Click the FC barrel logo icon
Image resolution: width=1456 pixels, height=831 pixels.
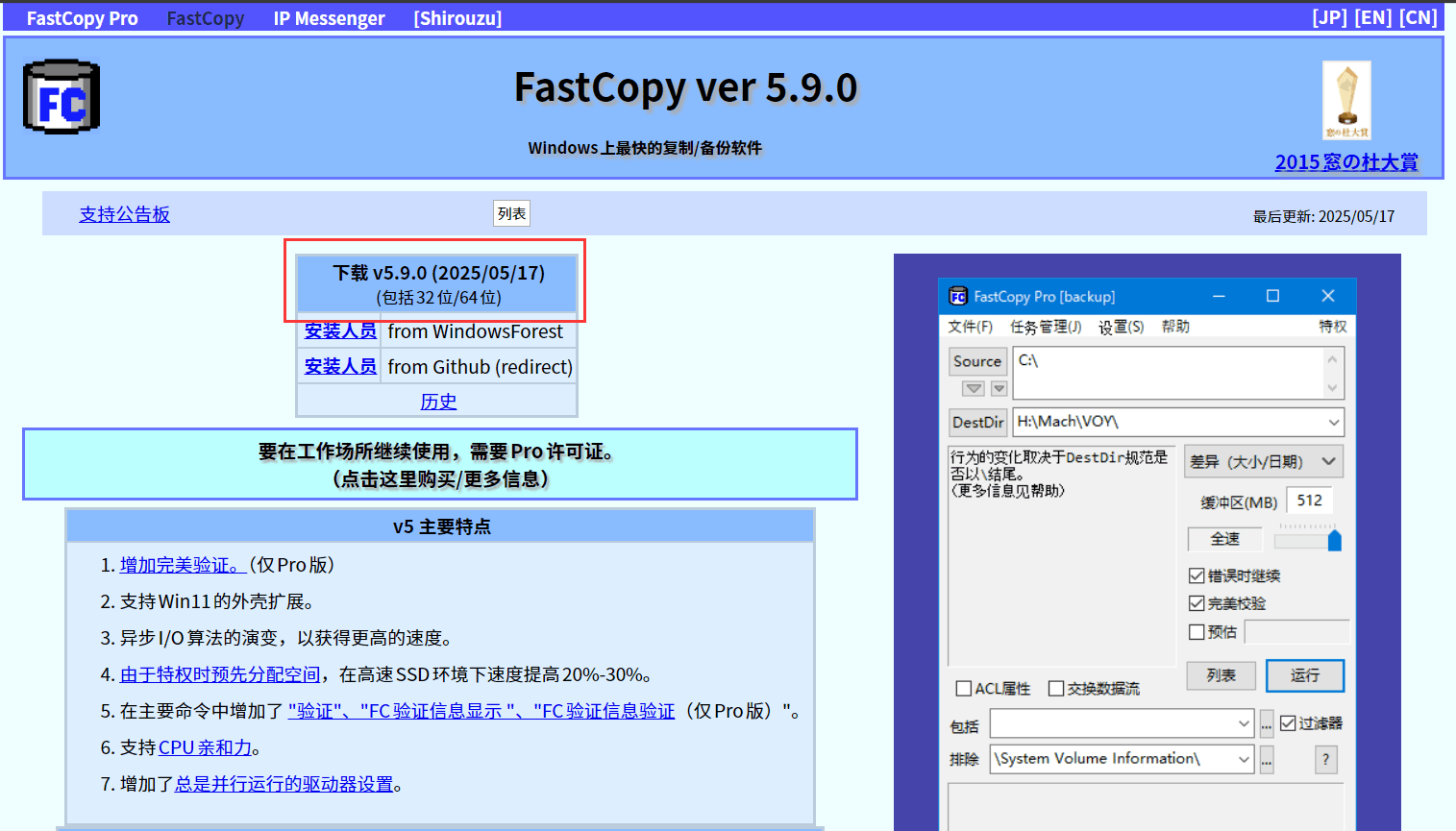click(62, 97)
